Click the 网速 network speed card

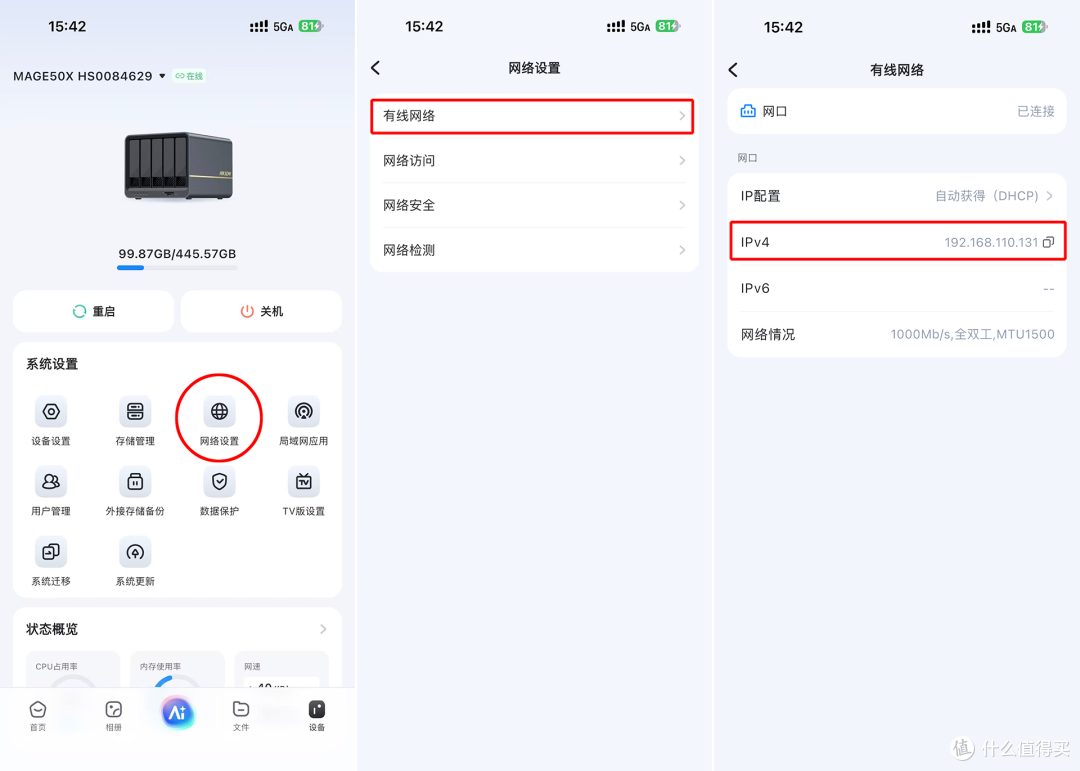click(x=282, y=670)
